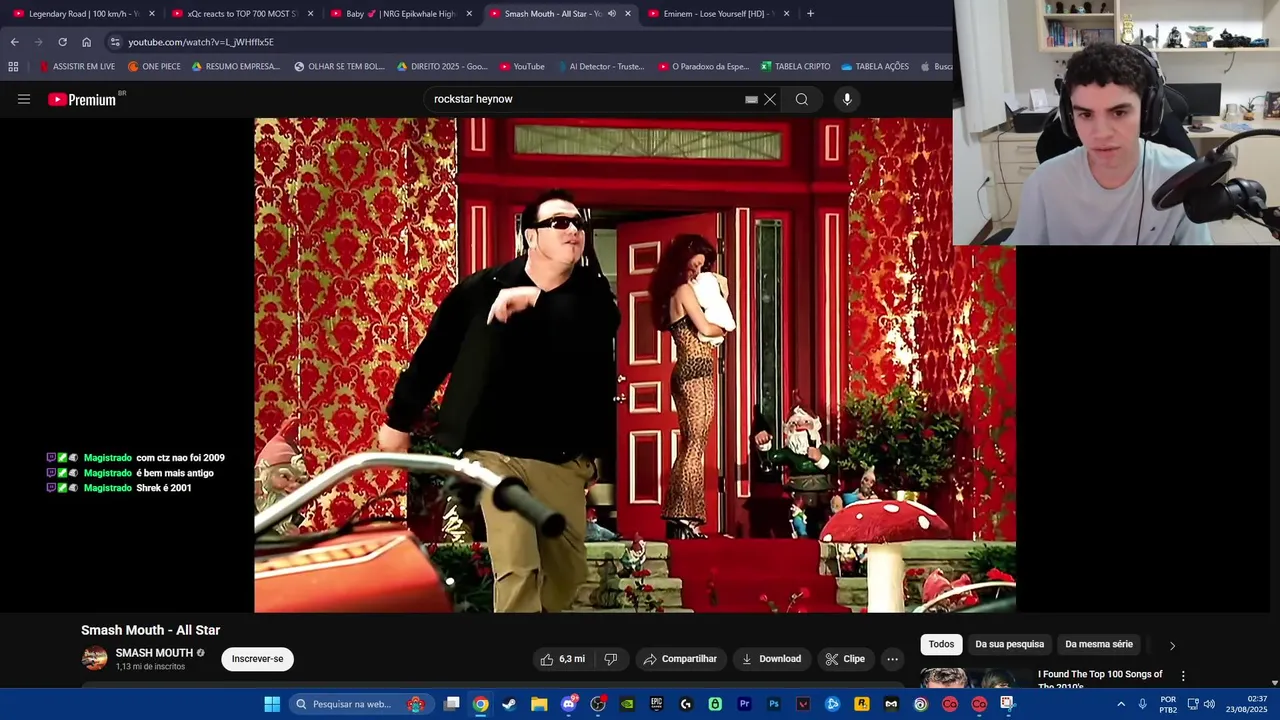Dislike the Smash Mouth video

point(611,659)
